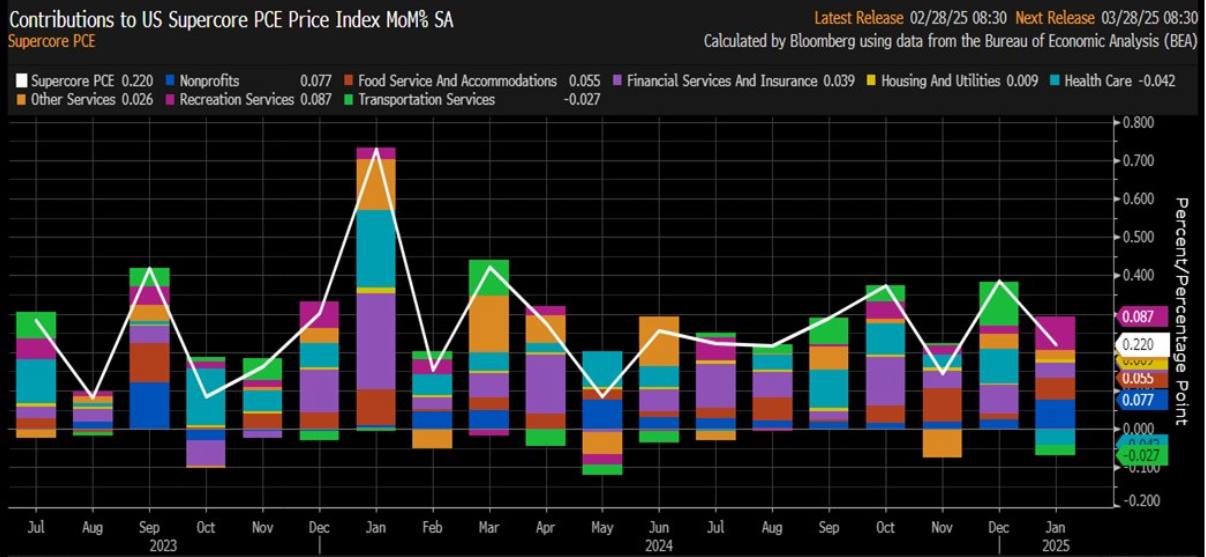Click the blue 0.077 axis value tag

[1140, 400]
